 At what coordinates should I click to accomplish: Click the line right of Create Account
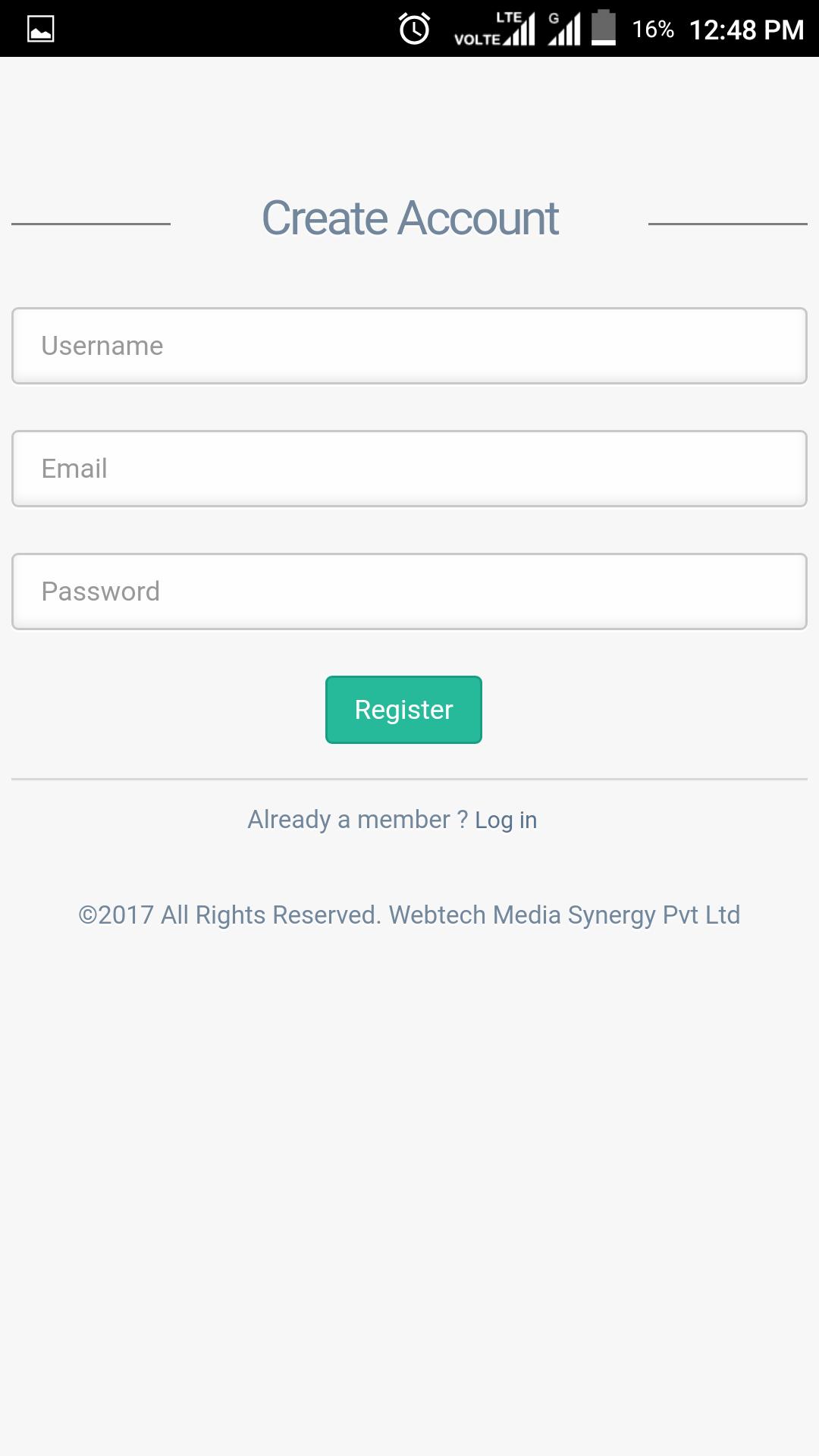728,224
